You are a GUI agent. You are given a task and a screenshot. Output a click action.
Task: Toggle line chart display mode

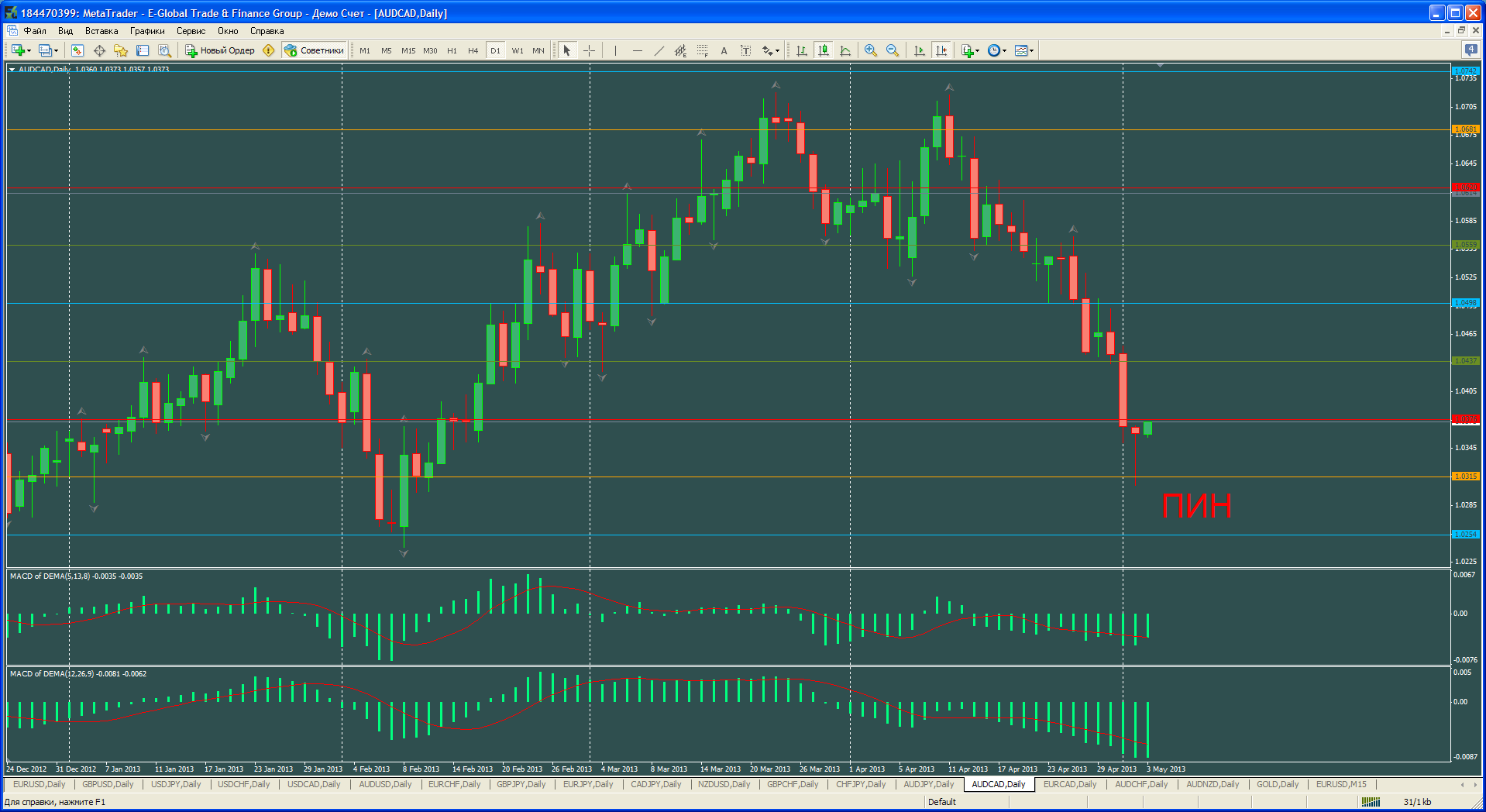coord(845,50)
